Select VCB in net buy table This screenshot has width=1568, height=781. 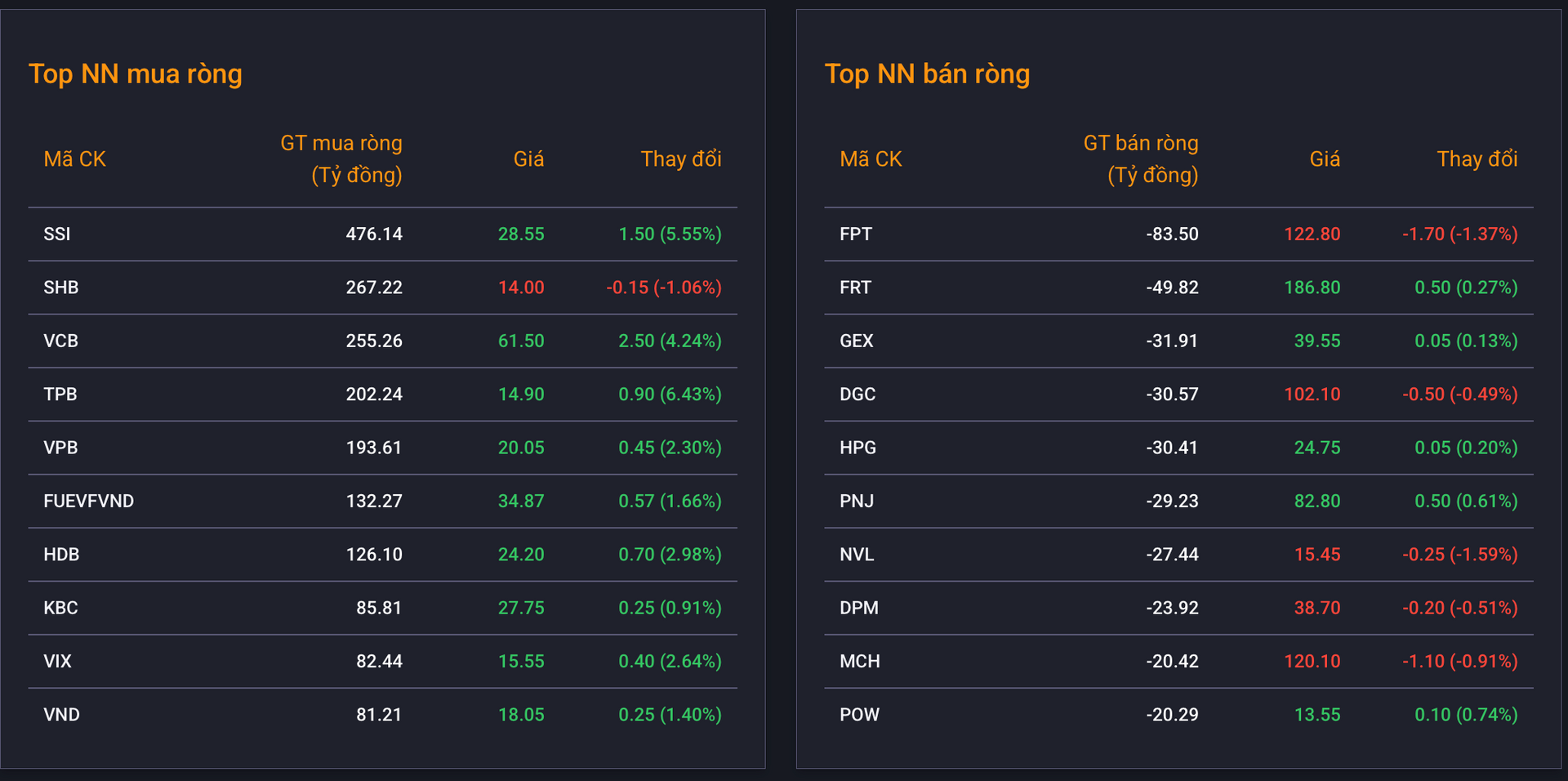(x=61, y=341)
